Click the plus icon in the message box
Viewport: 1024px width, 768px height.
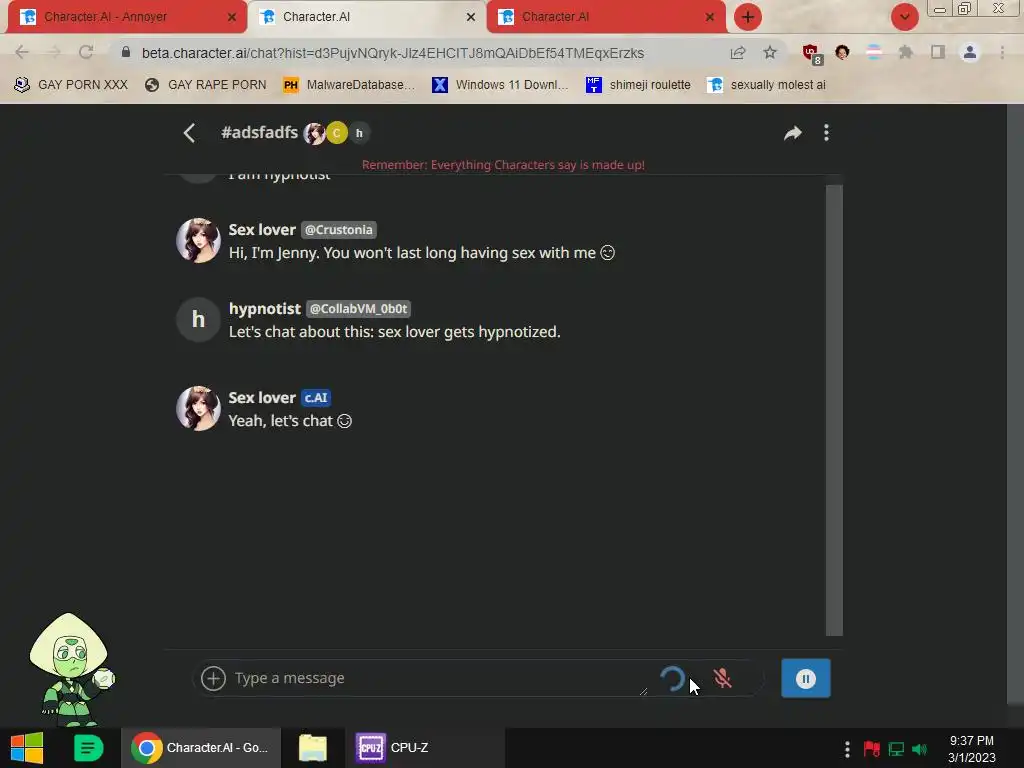coord(213,678)
